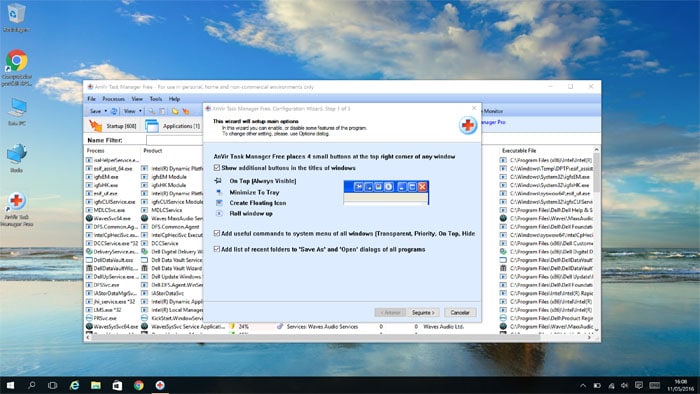The width and height of the screenshot is (700, 394).
Task: Click the magnifier search icon in toolbar
Action: [x=152, y=111]
